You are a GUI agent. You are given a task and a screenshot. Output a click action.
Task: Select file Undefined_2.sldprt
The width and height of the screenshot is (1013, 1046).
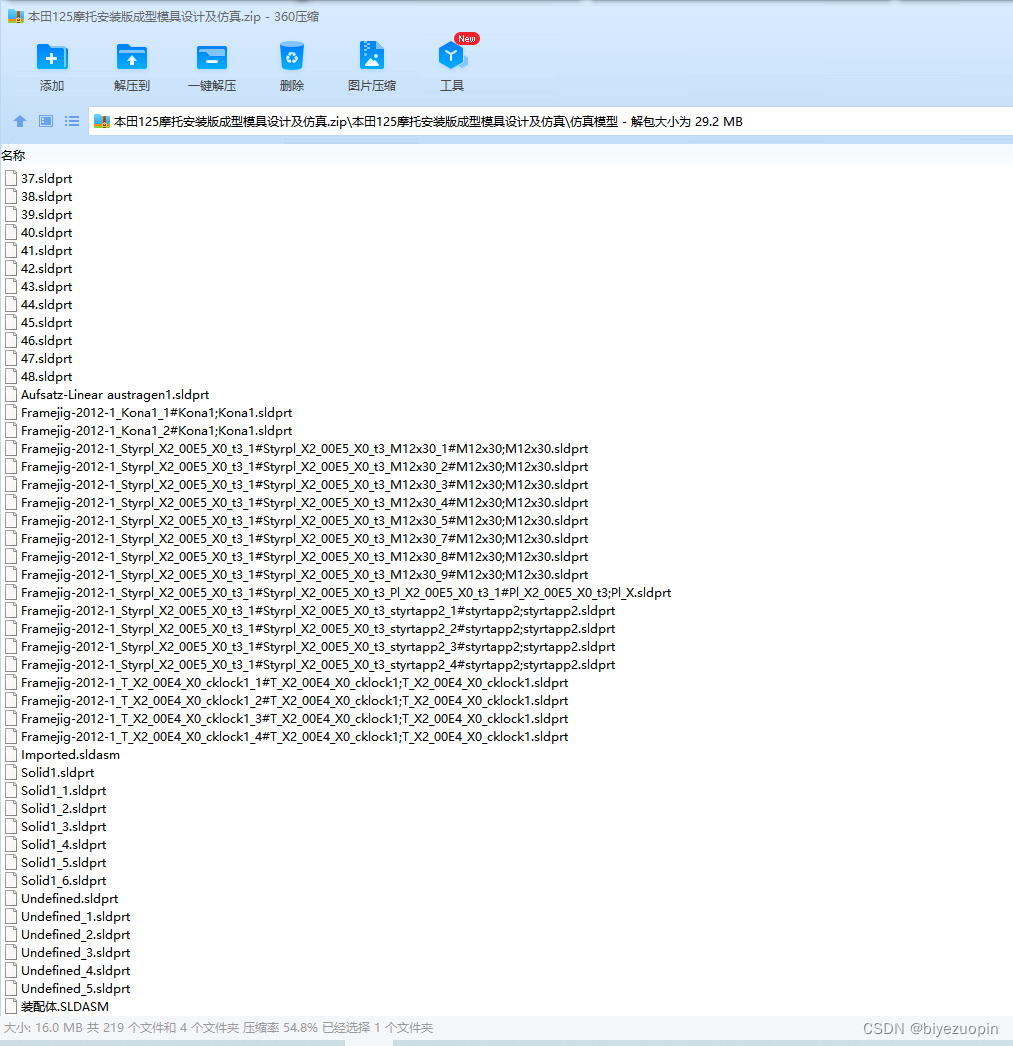[75, 935]
